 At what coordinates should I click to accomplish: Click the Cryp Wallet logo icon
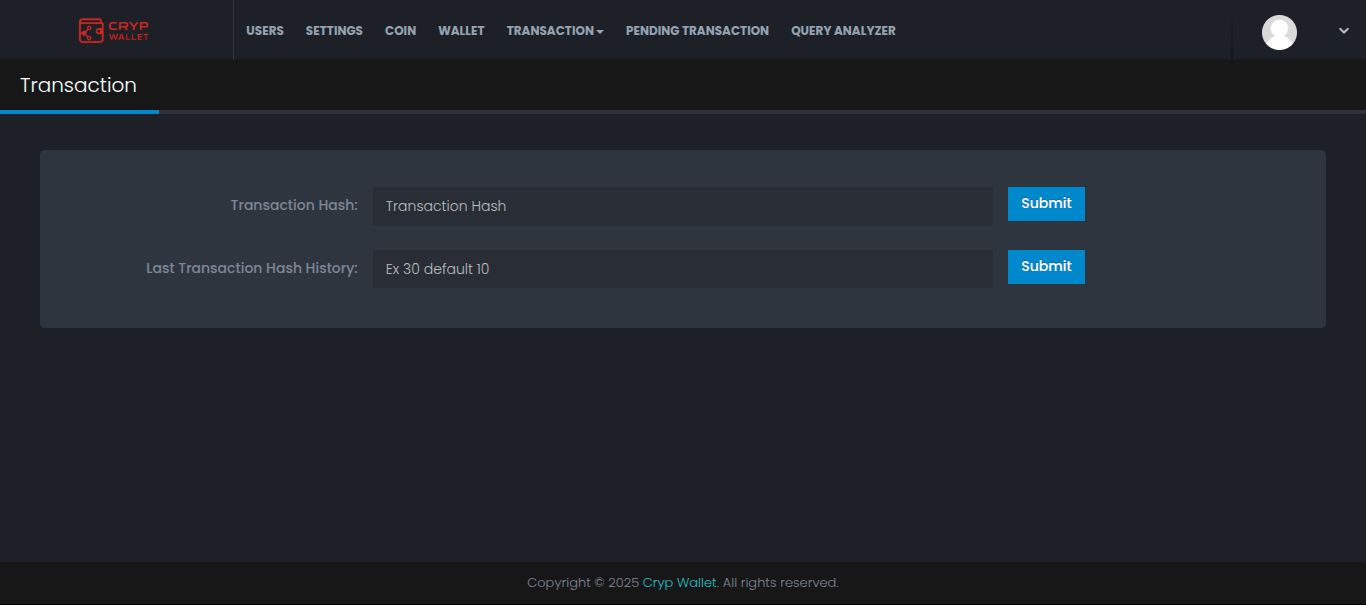pyautogui.click(x=91, y=31)
